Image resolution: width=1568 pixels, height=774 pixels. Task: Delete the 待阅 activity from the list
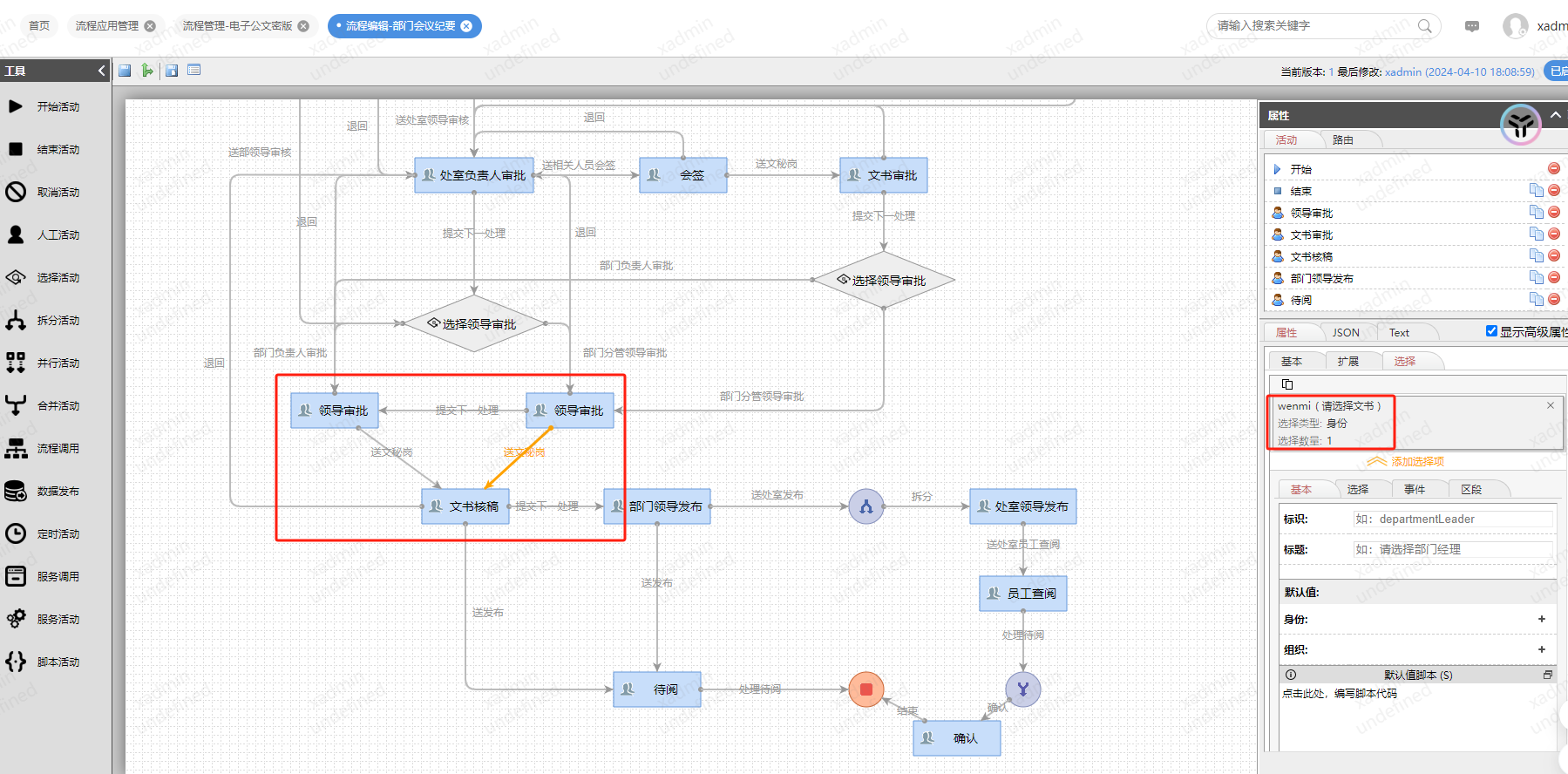1554,299
